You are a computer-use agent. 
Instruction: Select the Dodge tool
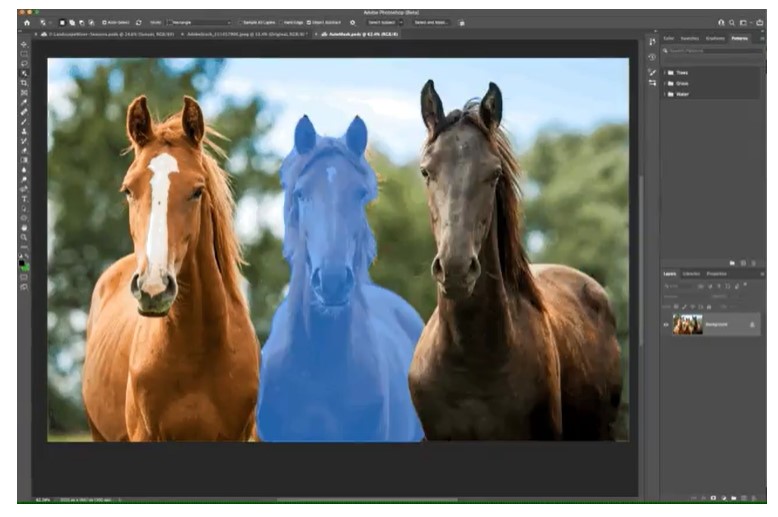(x=24, y=180)
